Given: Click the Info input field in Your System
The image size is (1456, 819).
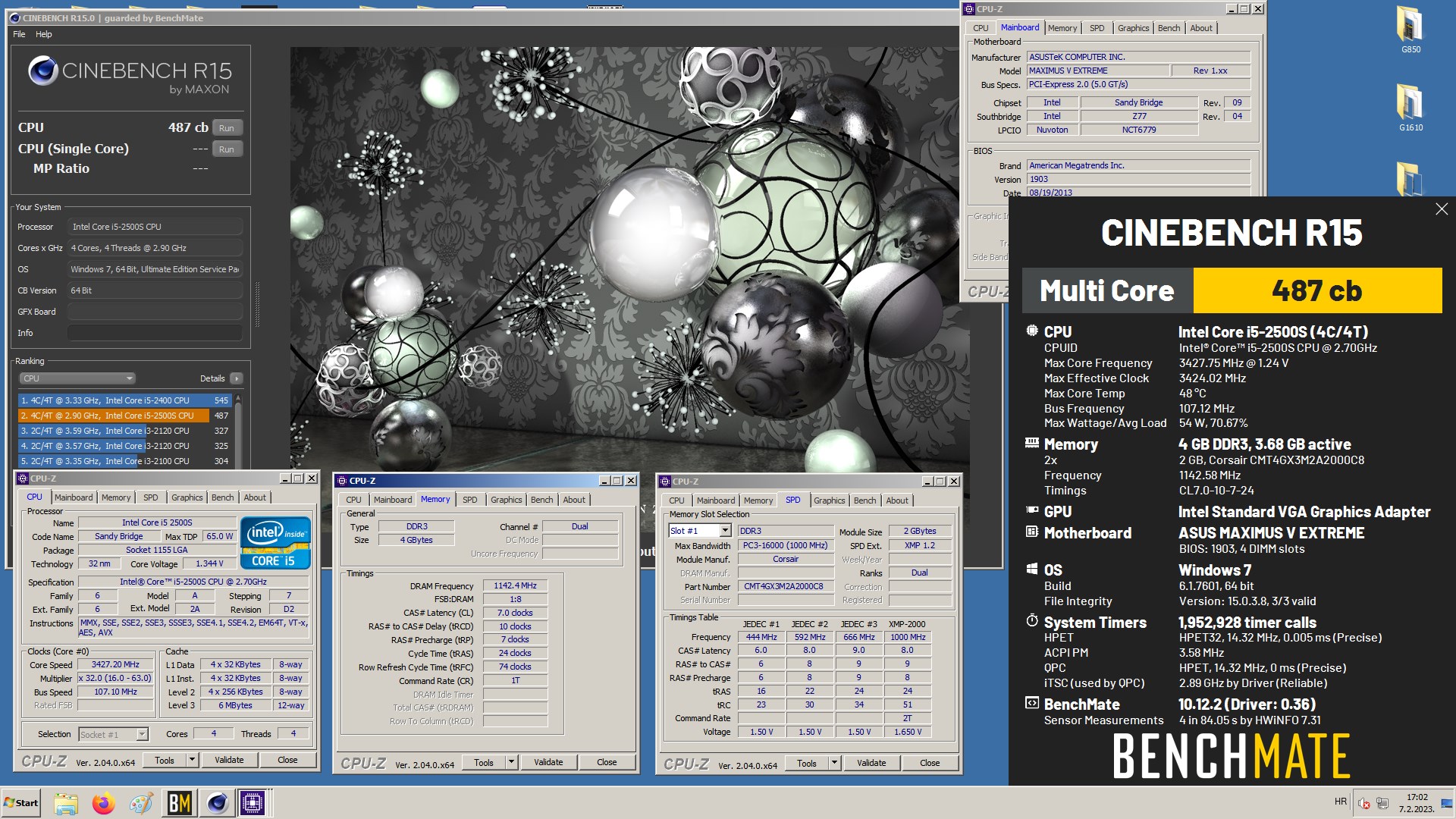Looking at the screenshot, I should tap(155, 333).
